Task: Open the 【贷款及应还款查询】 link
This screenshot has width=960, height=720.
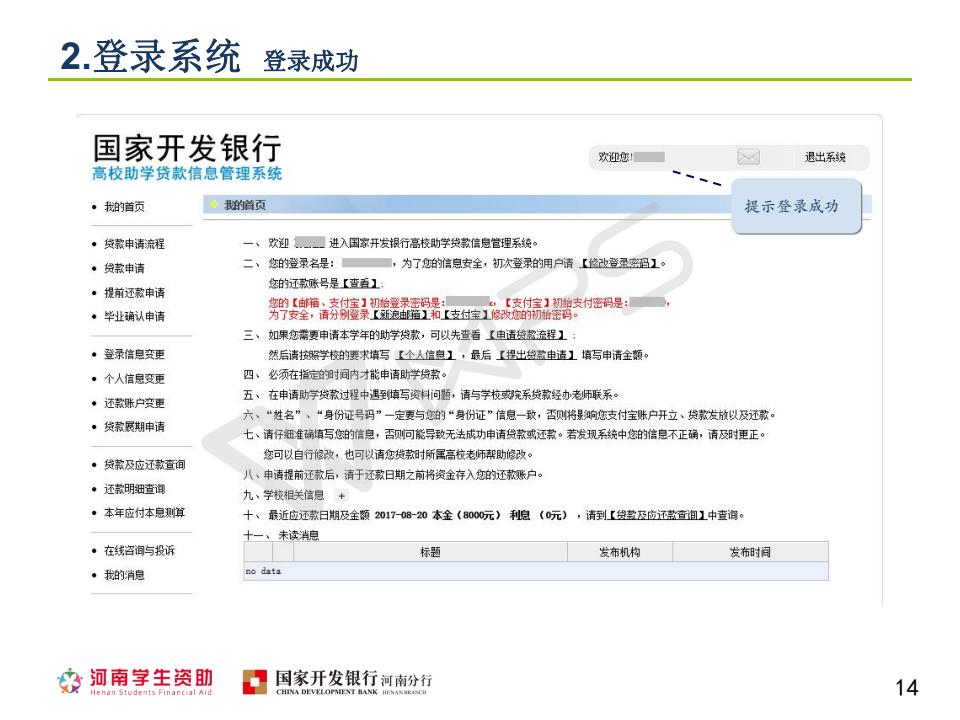Action: (x=657, y=515)
